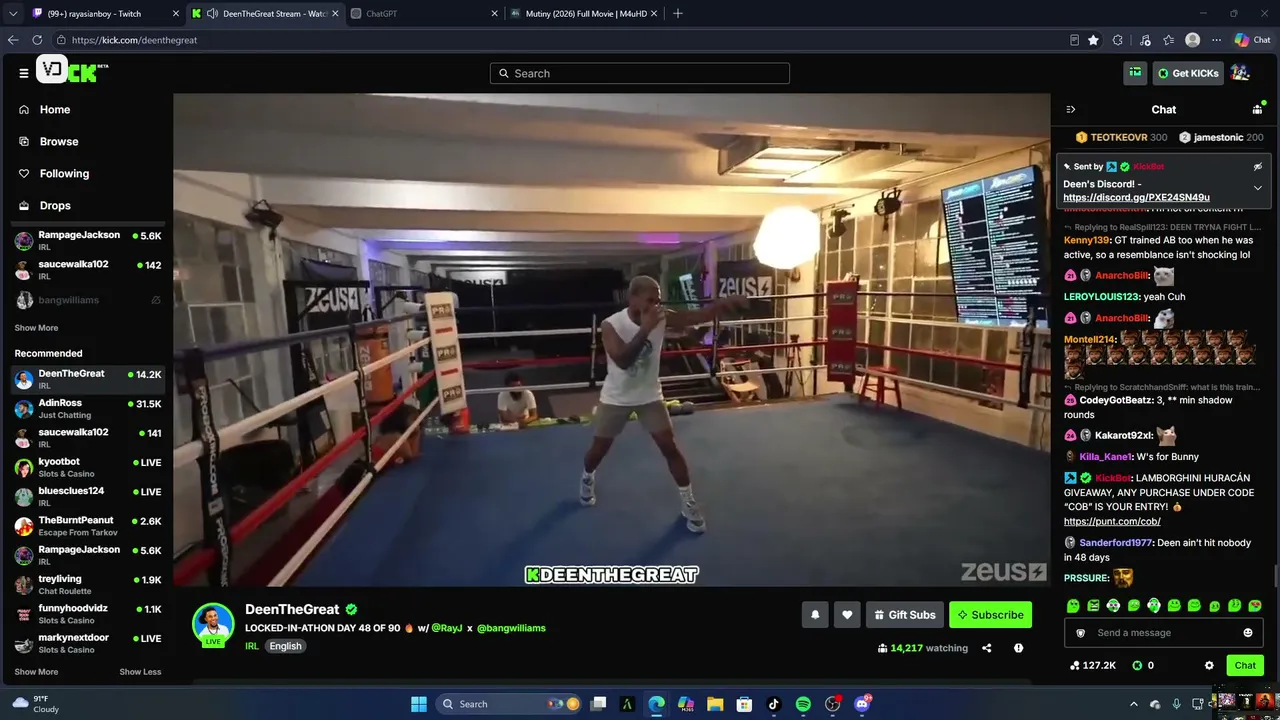The width and height of the screenshot is (1280, 720).
Task: Open the chat settings gear
Action: (1209, 665)
